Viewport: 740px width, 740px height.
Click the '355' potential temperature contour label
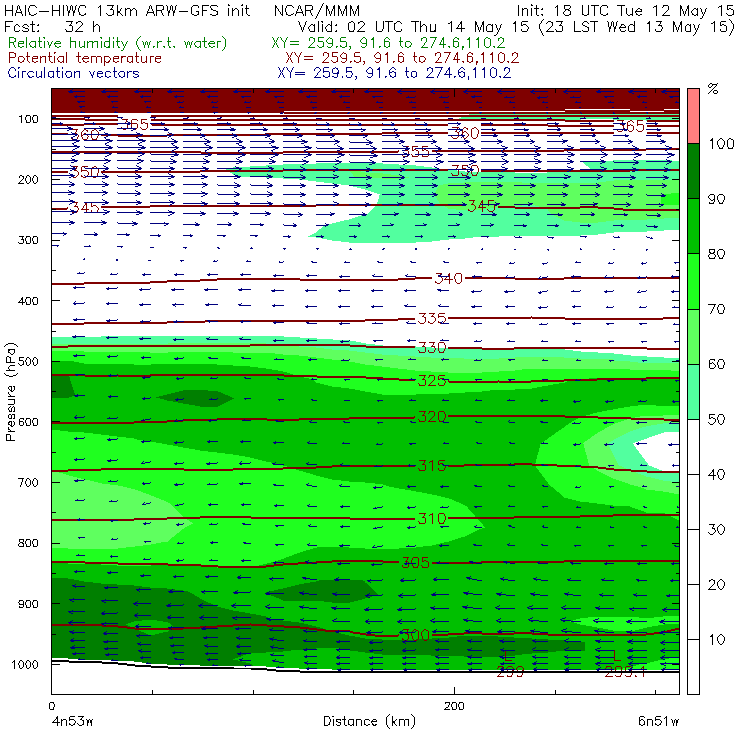[415, 152]
